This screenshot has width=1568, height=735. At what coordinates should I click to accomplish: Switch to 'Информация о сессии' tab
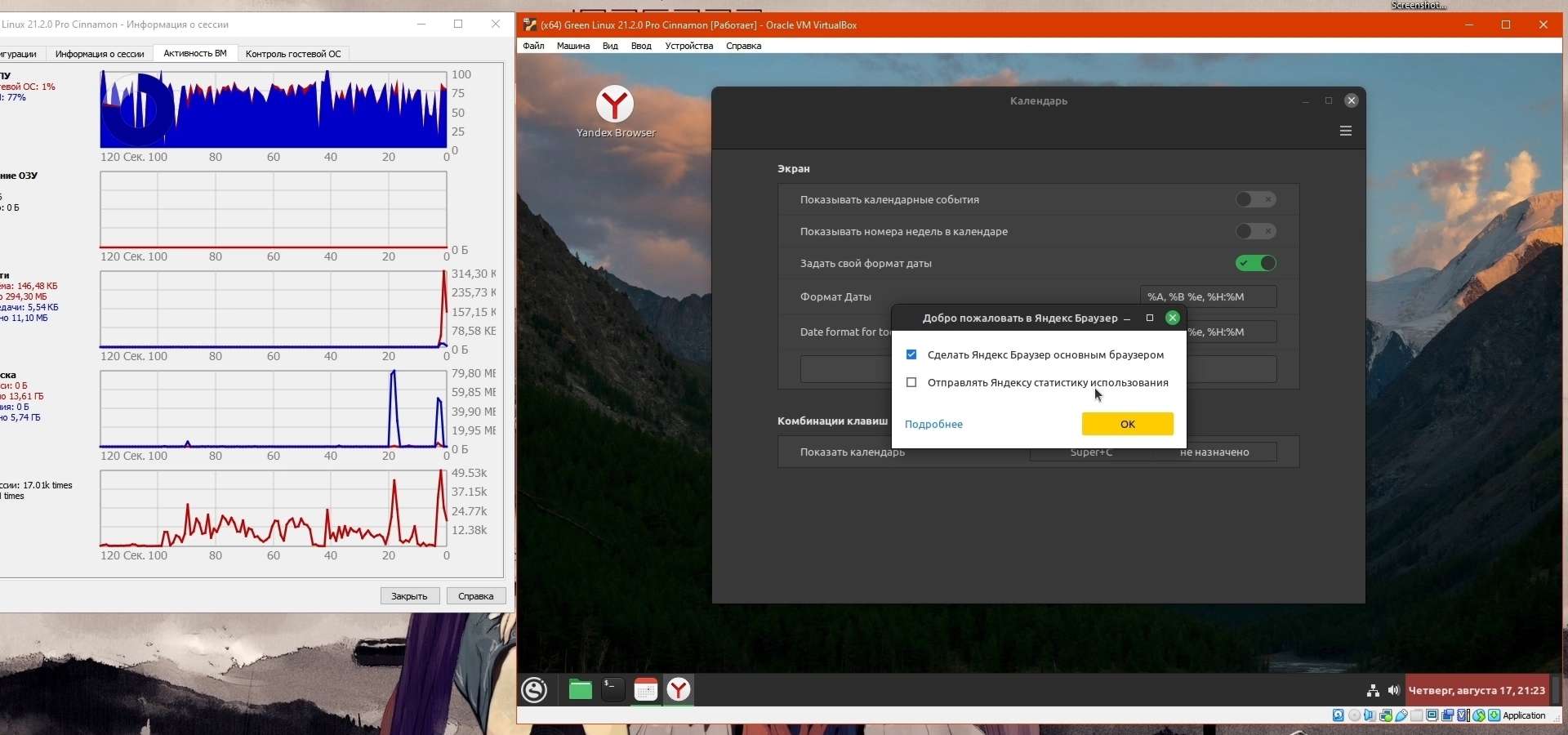pos(100,54)
